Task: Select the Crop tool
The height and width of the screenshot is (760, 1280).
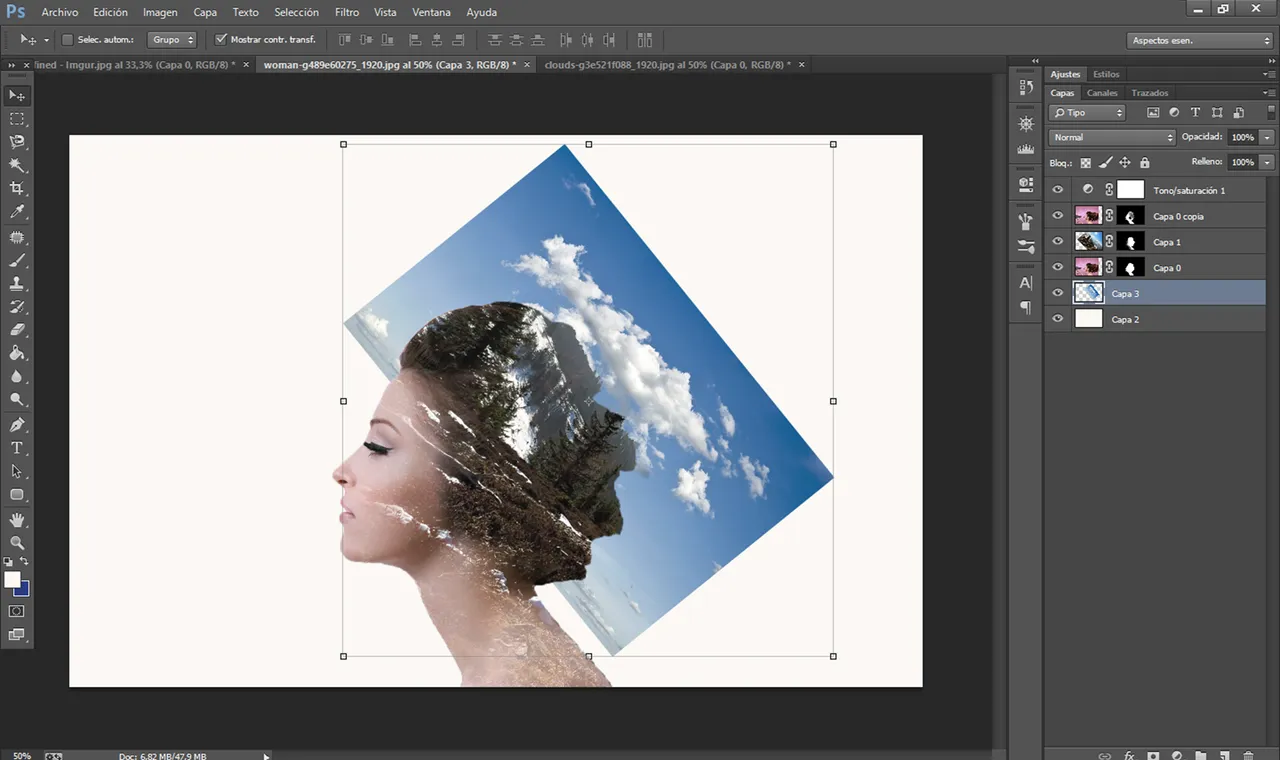Action: click(x=17, y=188)
